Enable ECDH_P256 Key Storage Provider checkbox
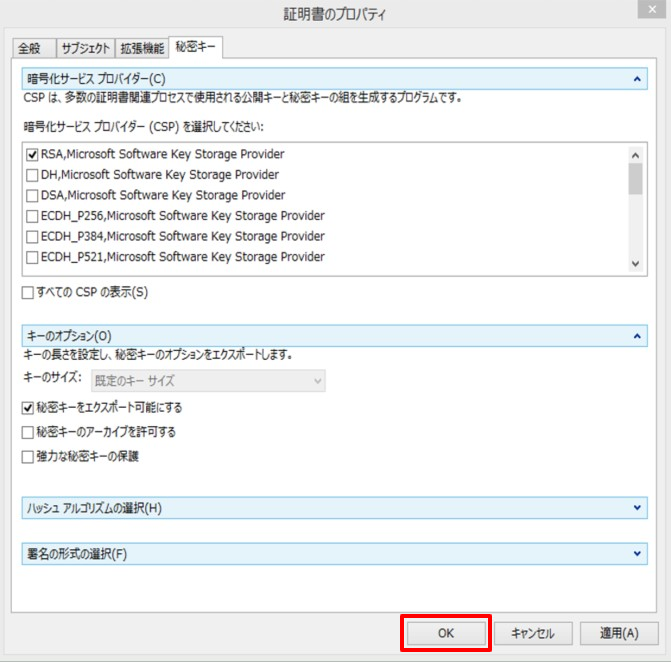 click(x=32, y=216)
